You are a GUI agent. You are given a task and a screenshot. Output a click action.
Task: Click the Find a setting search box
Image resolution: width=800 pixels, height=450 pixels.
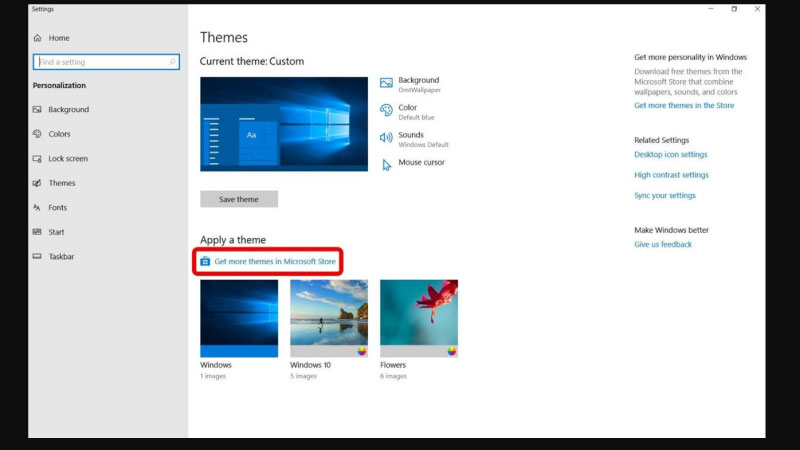point(105,62)
